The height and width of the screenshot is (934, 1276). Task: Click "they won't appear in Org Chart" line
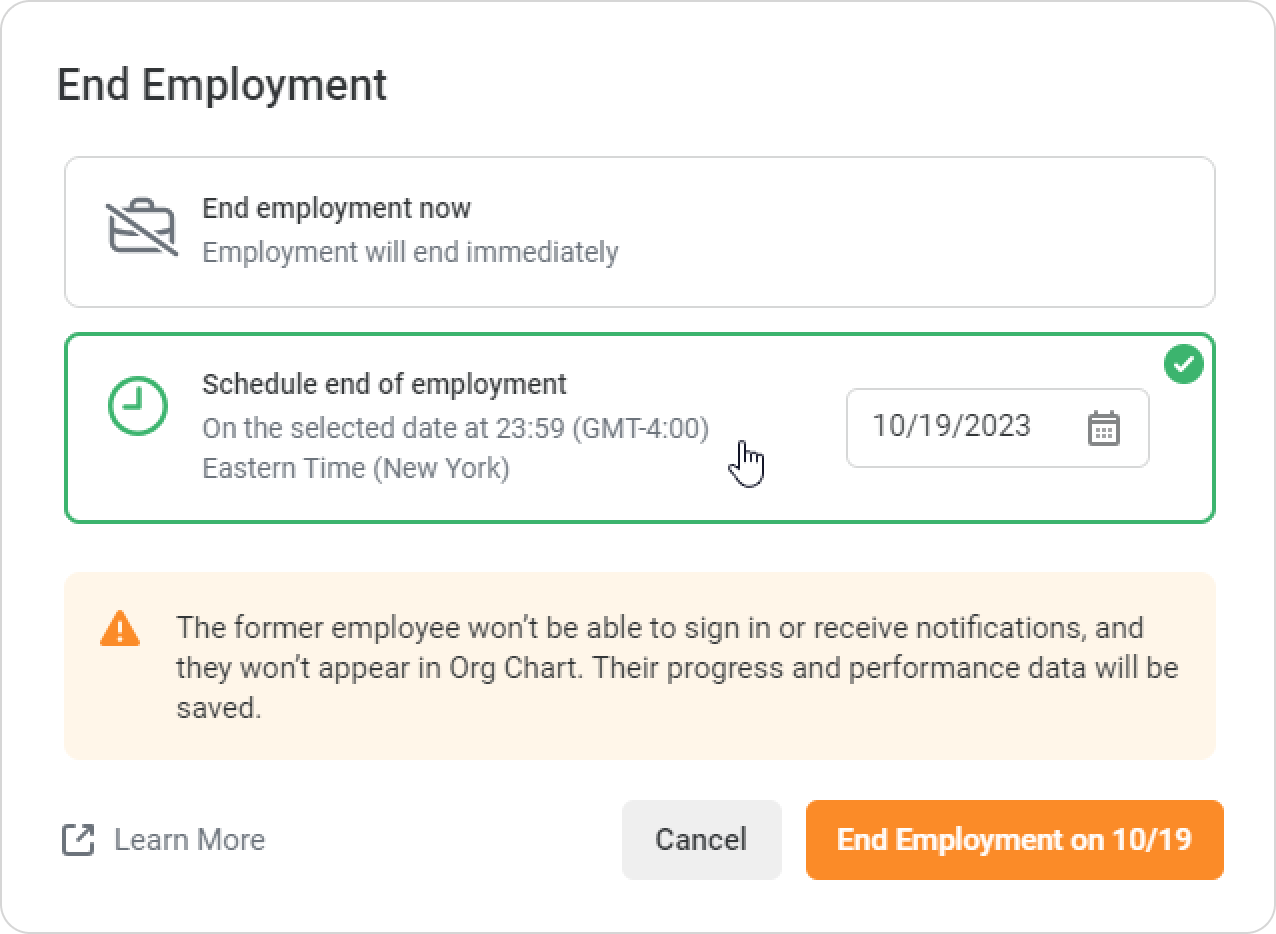[x=378, y=668]
